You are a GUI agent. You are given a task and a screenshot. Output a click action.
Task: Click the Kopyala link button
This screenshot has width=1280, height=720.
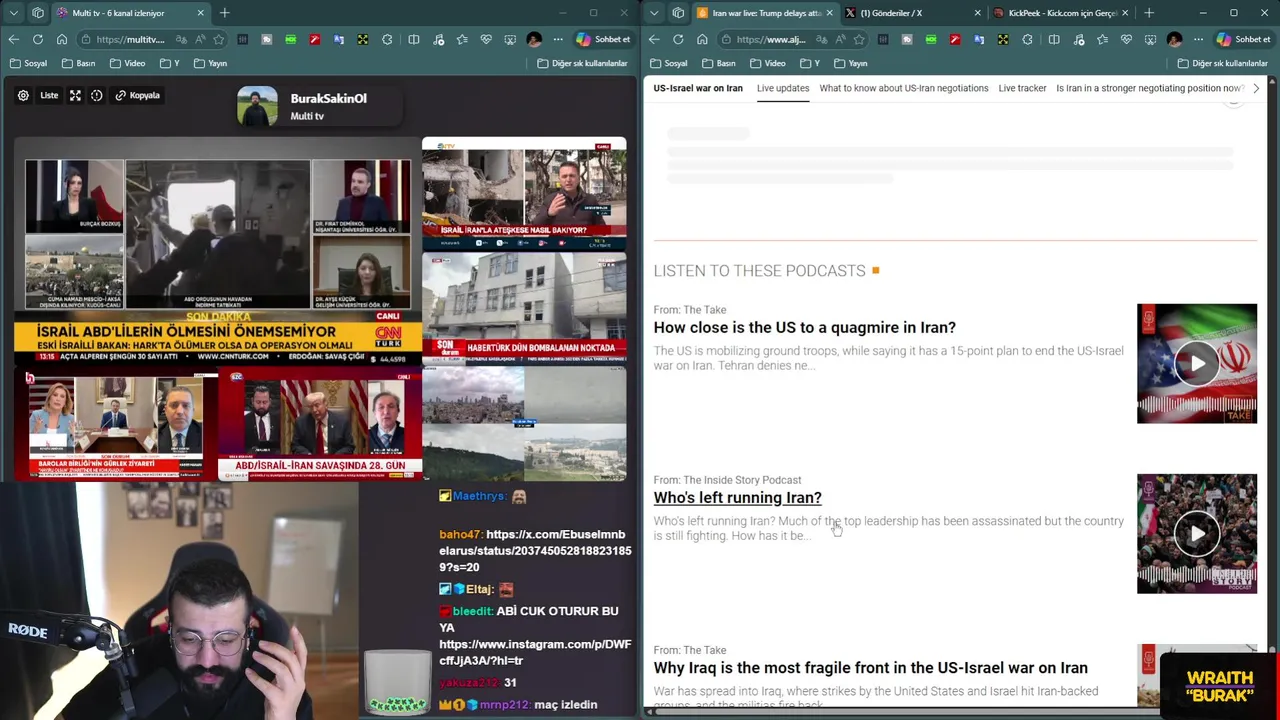137,95
